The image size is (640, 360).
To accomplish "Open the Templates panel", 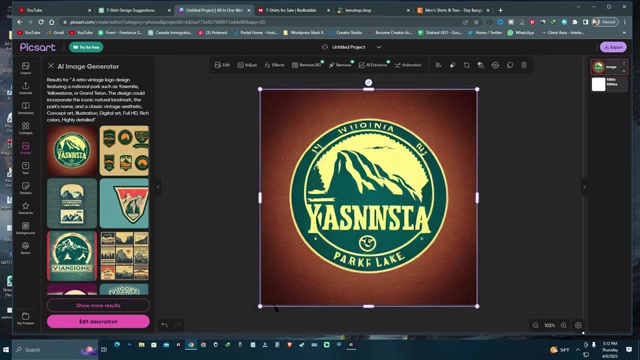I will click(25, 108).
